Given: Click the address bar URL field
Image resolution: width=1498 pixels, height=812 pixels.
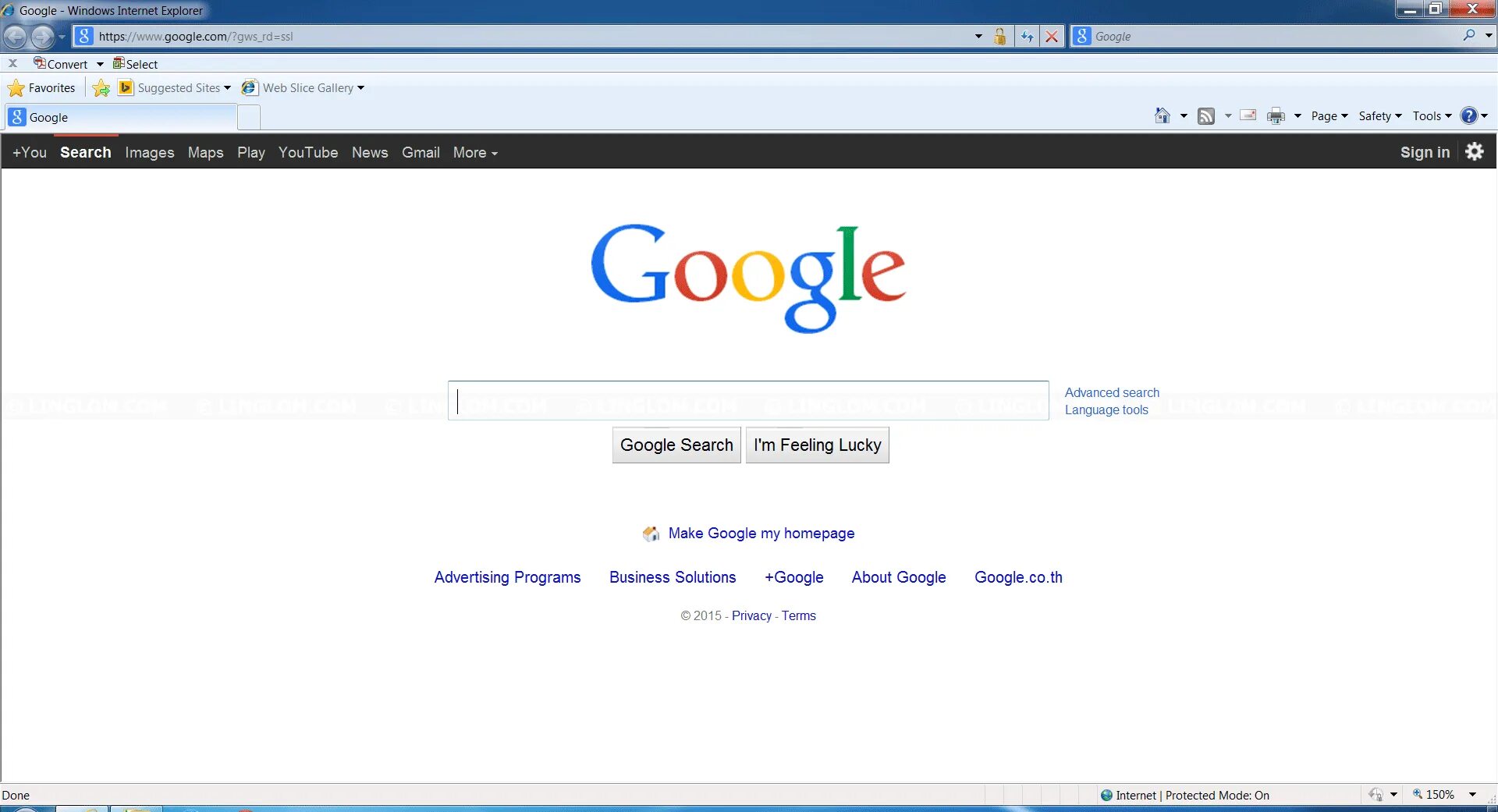Looking at the screenshot, I should (x=523, y=36).
